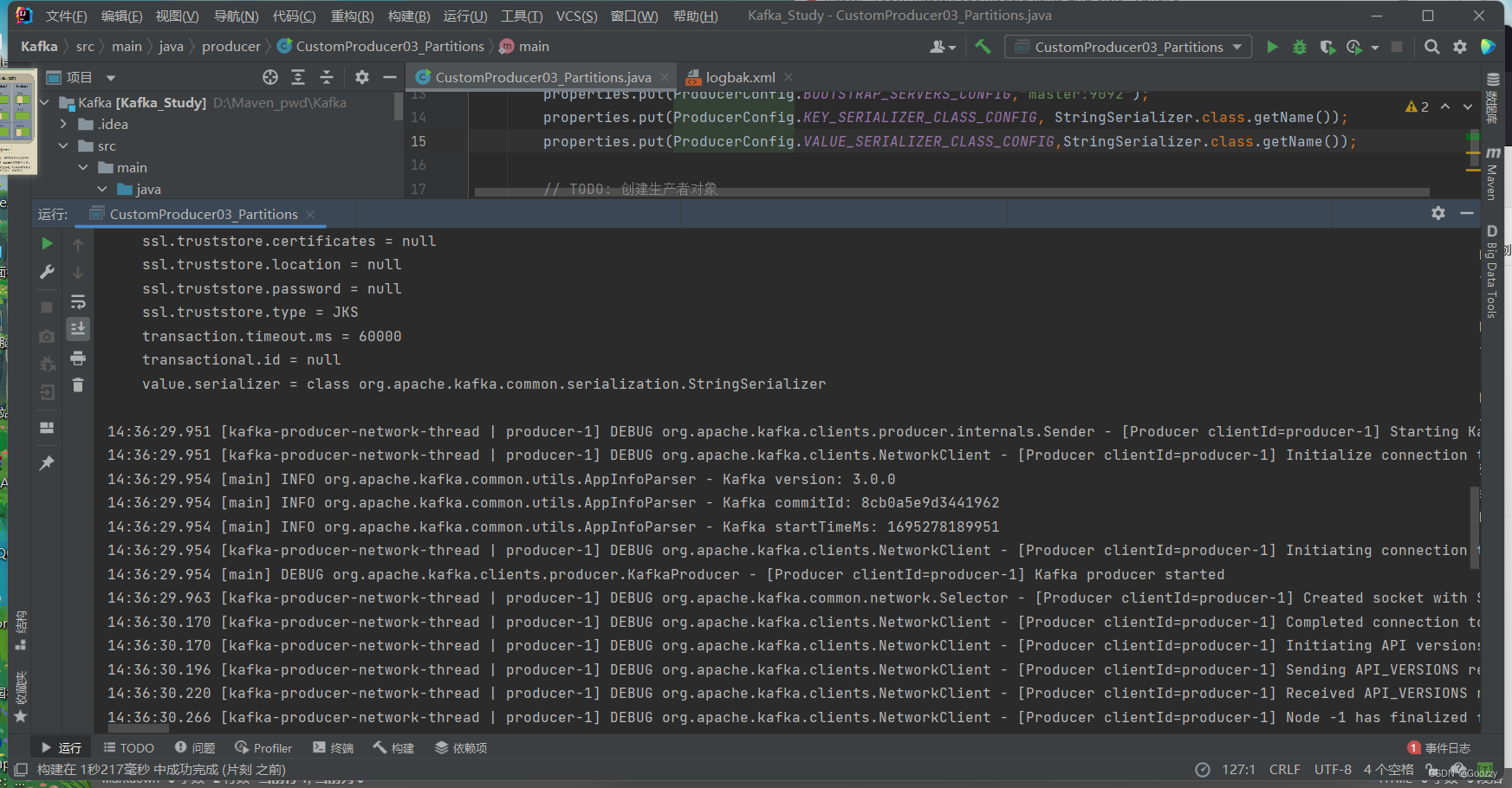This screenshot has height=788, width=1512.
Task: Open Project panel gear options
Action: (362, 77)
